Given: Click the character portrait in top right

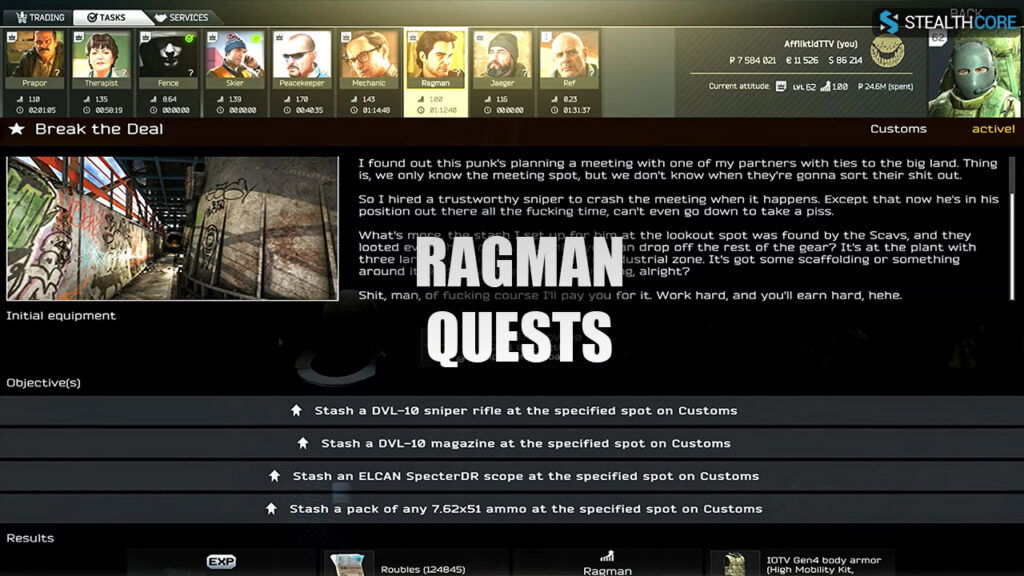Looking at the screenshot, I should (974, 73).
